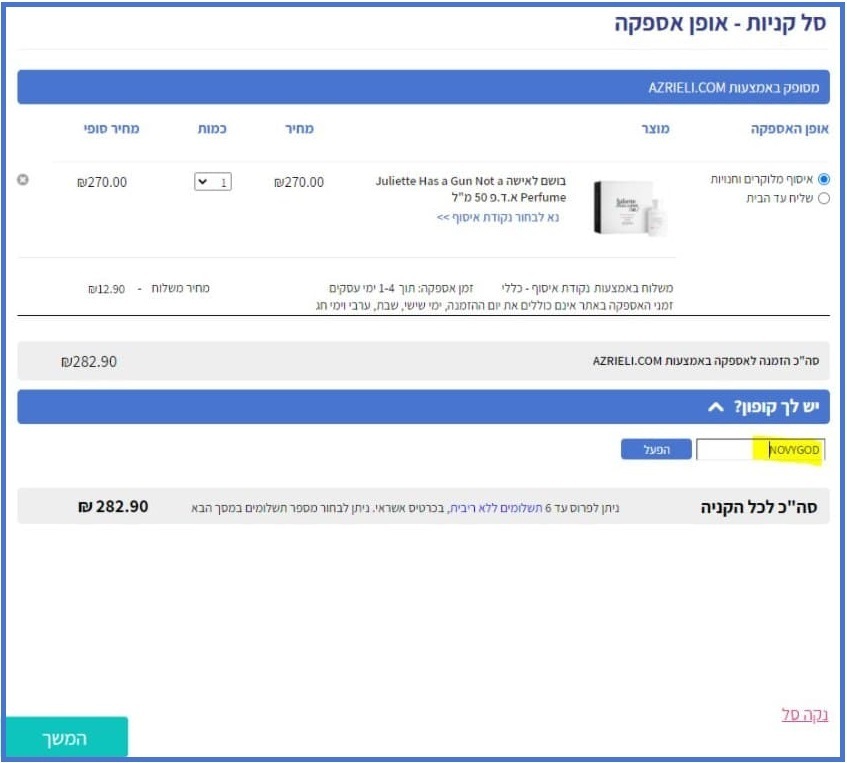
Task: Click the coupon code input field
Action: pyautogui.click(x=760, y=451)
